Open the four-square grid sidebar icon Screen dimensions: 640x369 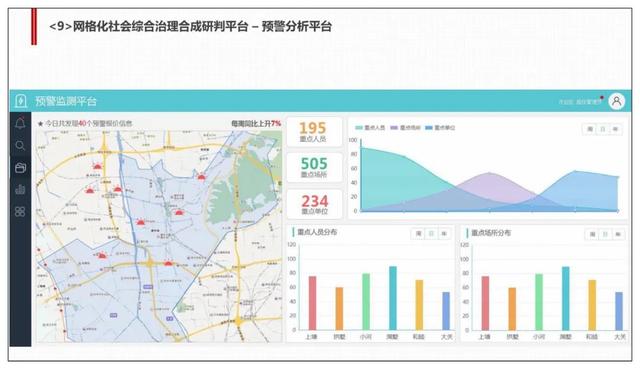(x=20, y=211)
